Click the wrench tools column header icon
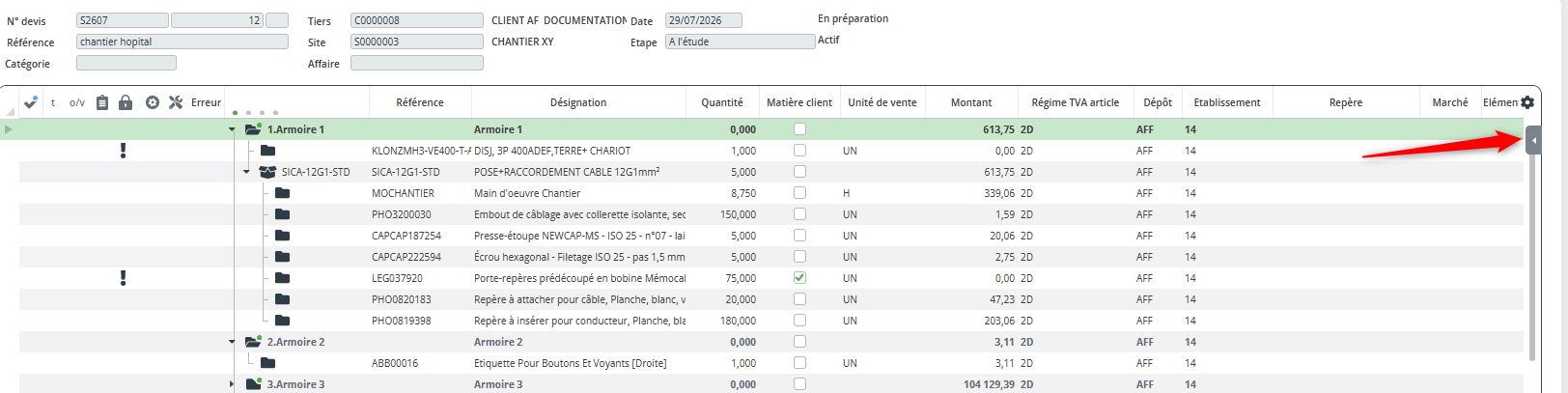 pos(176,102)
